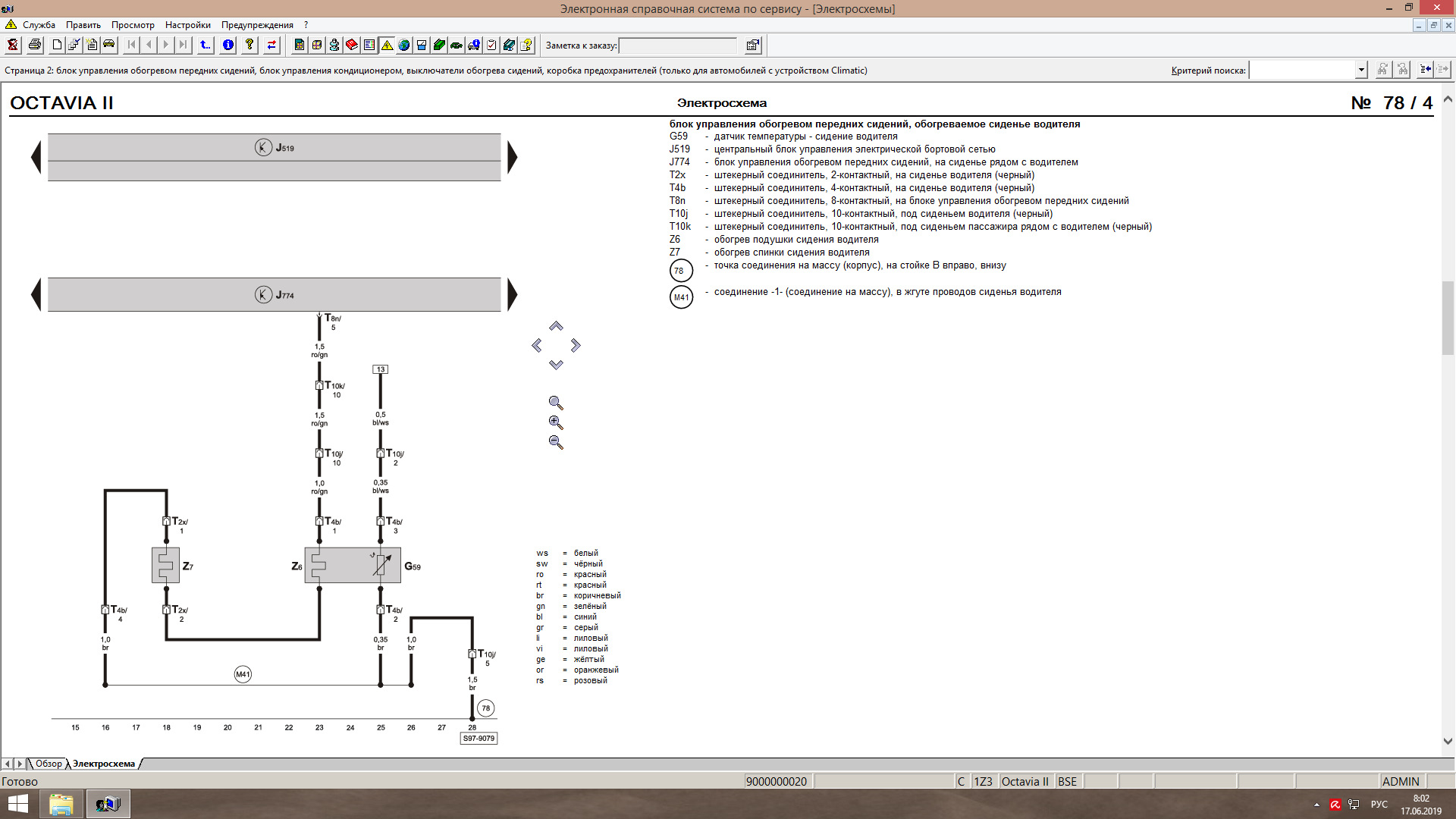Click the left black arrow beside J519
Screen dimensions: 1456x819
click(36, 158)
